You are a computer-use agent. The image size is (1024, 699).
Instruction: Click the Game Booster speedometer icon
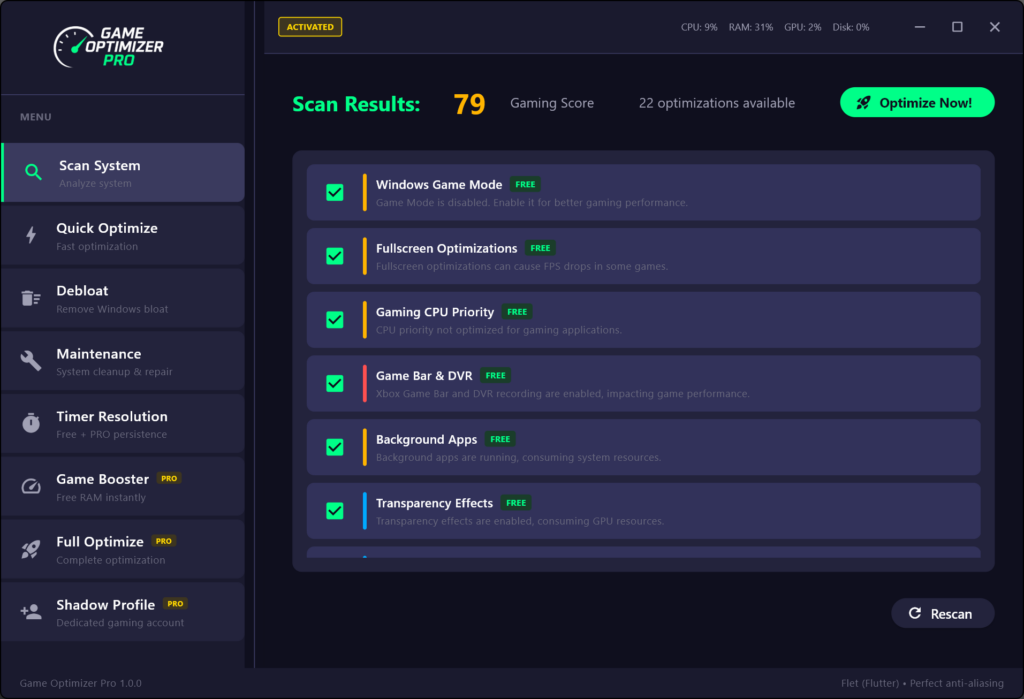click(x=31, y=487)
